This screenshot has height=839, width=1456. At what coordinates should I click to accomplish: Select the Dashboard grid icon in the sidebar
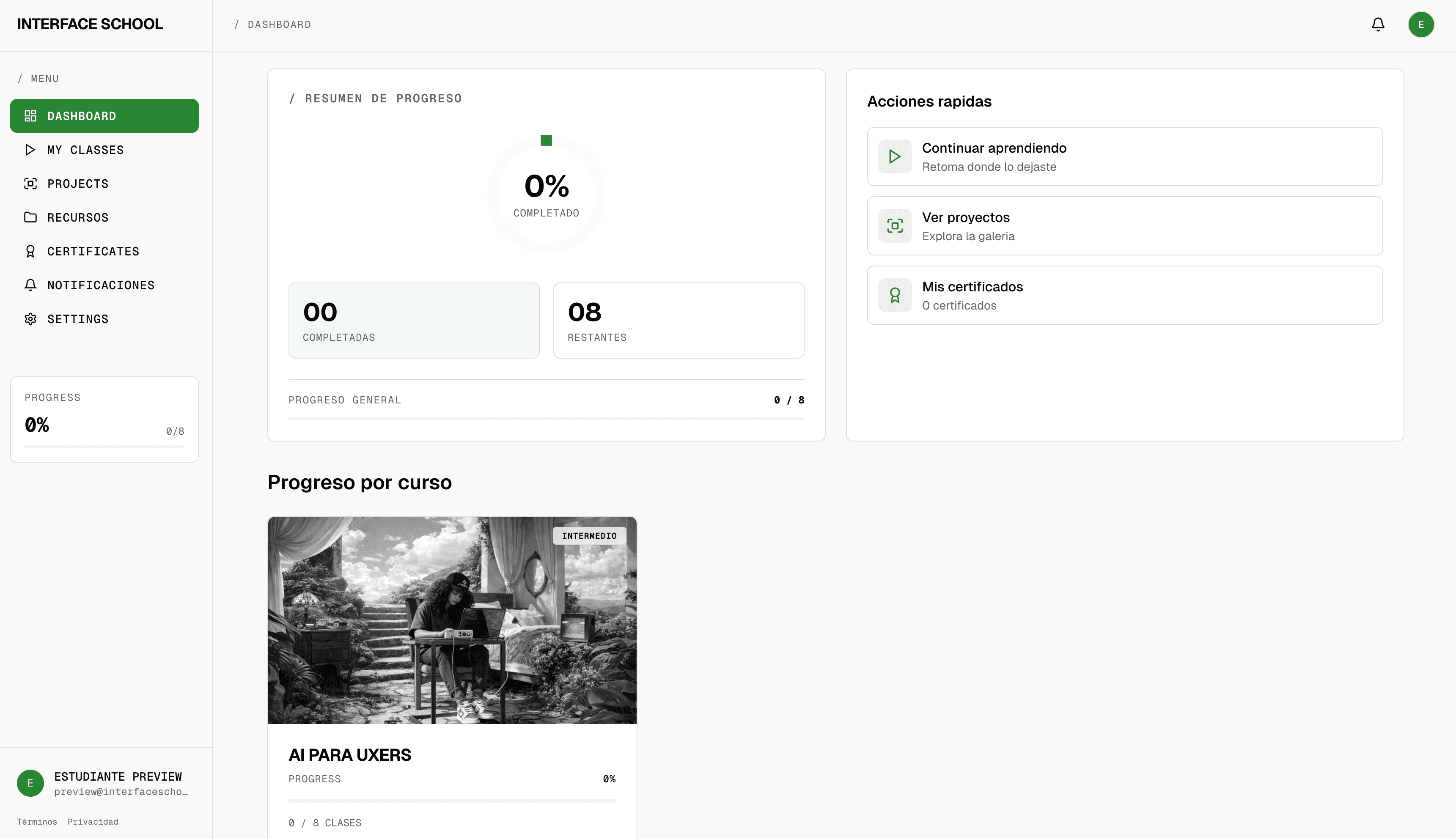(30, 115)
